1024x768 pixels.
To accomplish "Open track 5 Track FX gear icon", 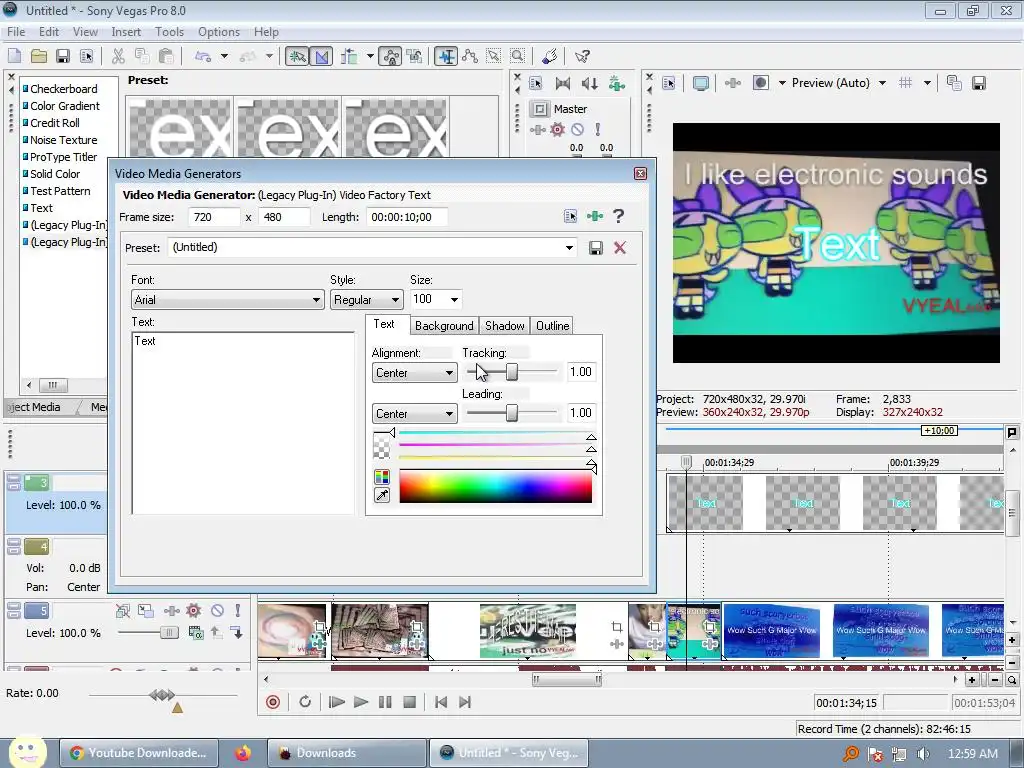I will click(193, 611).
